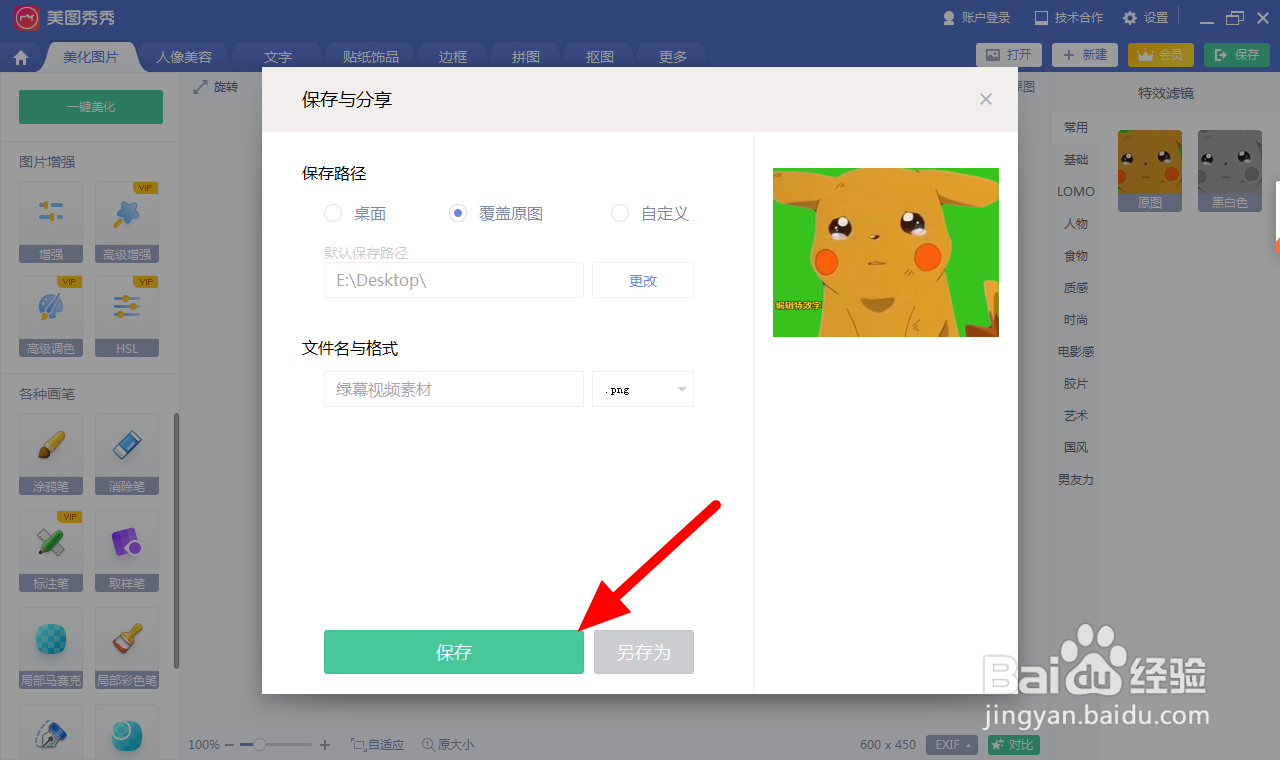Open the 更多 tools dropdown
1280x760 pixels.
(671, 57)
